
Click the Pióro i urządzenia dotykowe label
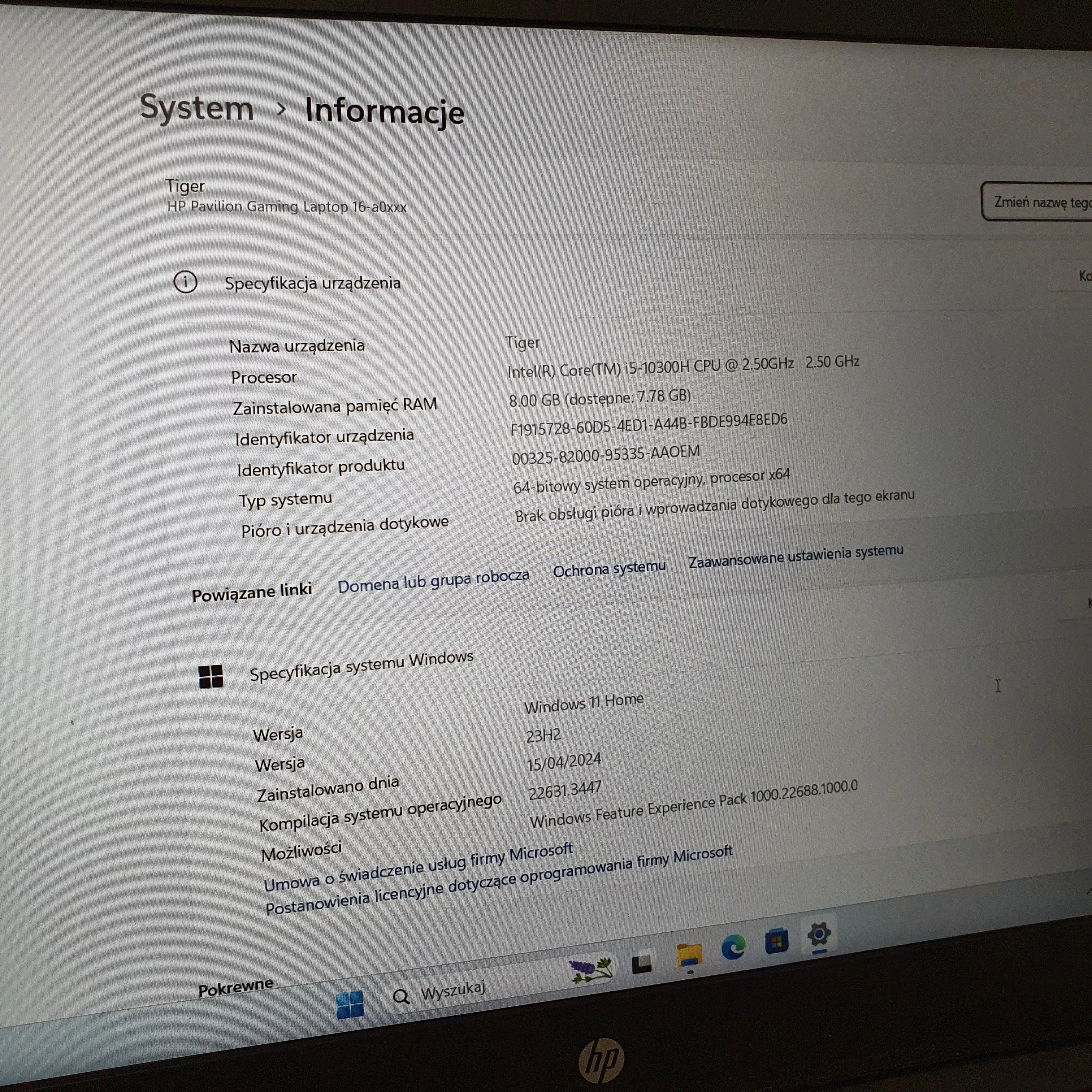coord(344,526)
